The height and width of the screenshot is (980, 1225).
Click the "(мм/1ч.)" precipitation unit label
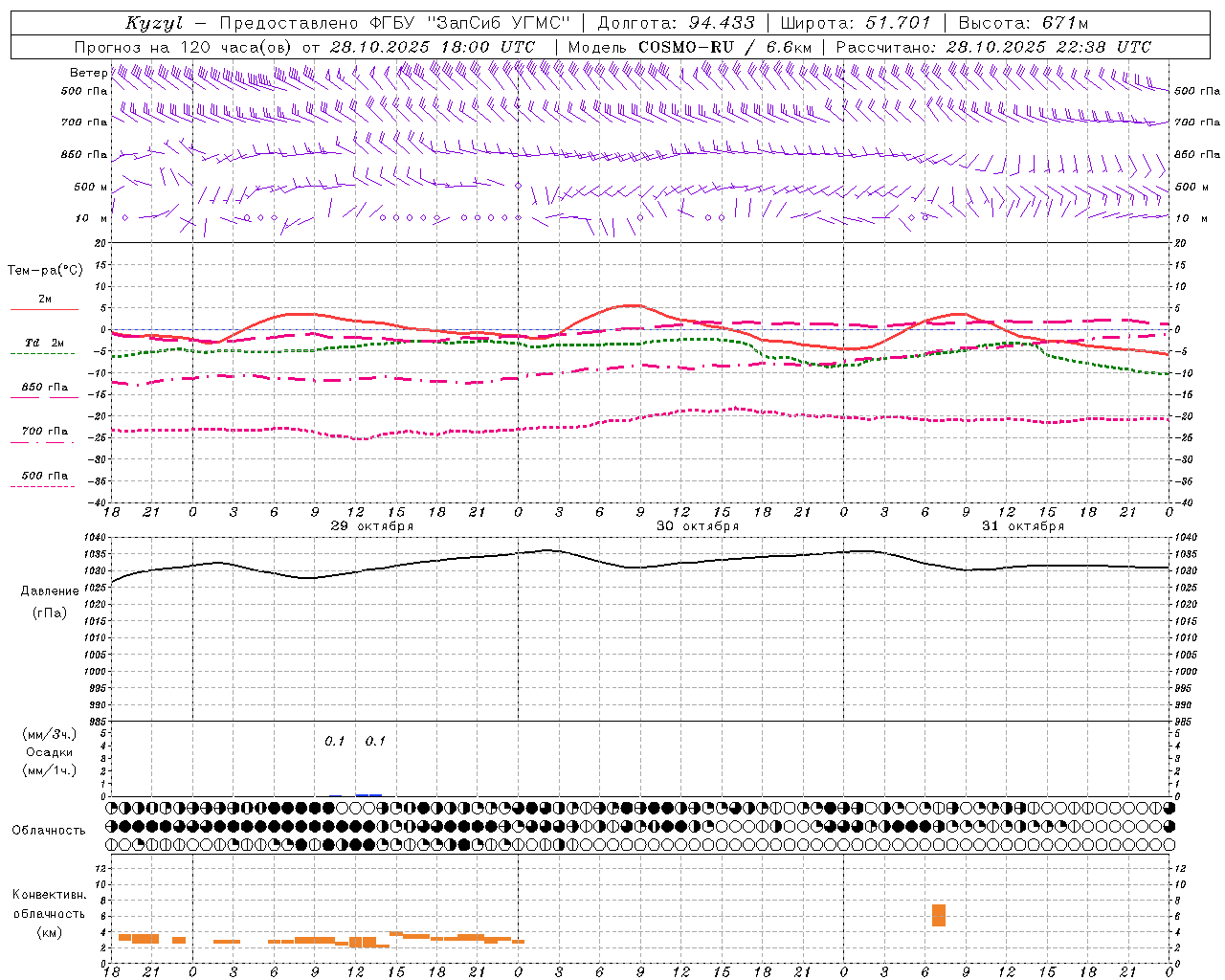tap(50, 770)
